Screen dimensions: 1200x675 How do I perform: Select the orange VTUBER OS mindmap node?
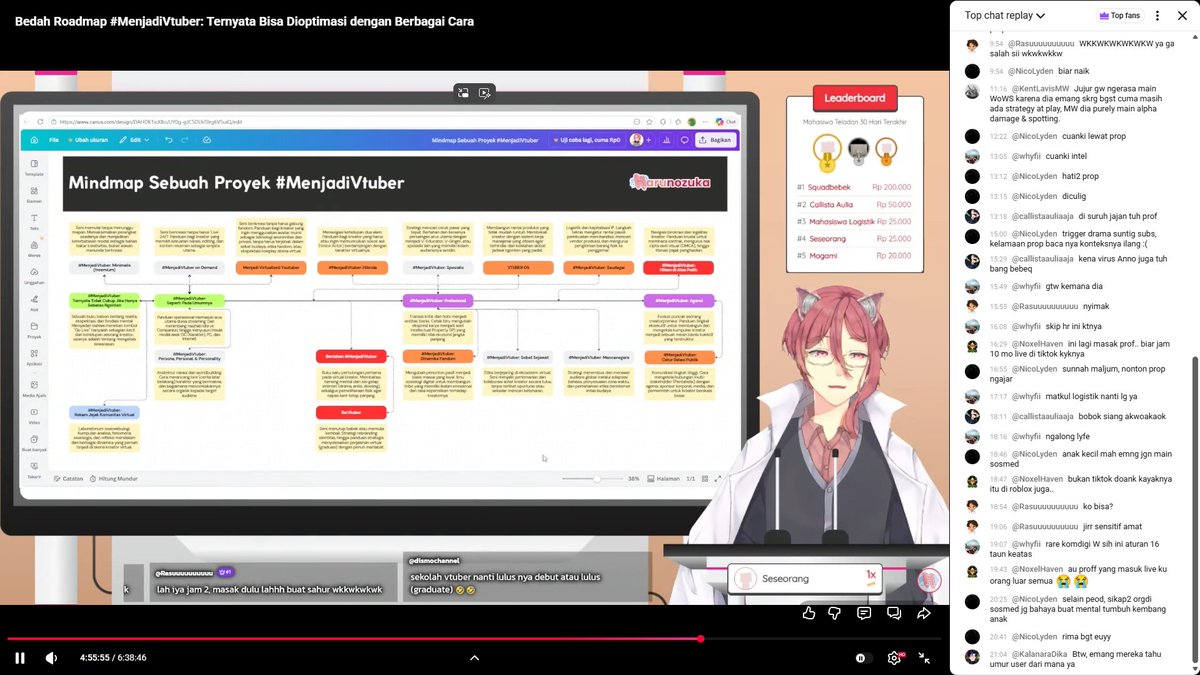[x=517, y=267]
